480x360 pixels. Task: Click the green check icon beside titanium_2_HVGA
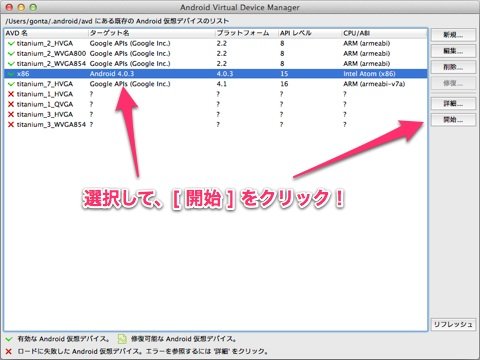point(11,44)
